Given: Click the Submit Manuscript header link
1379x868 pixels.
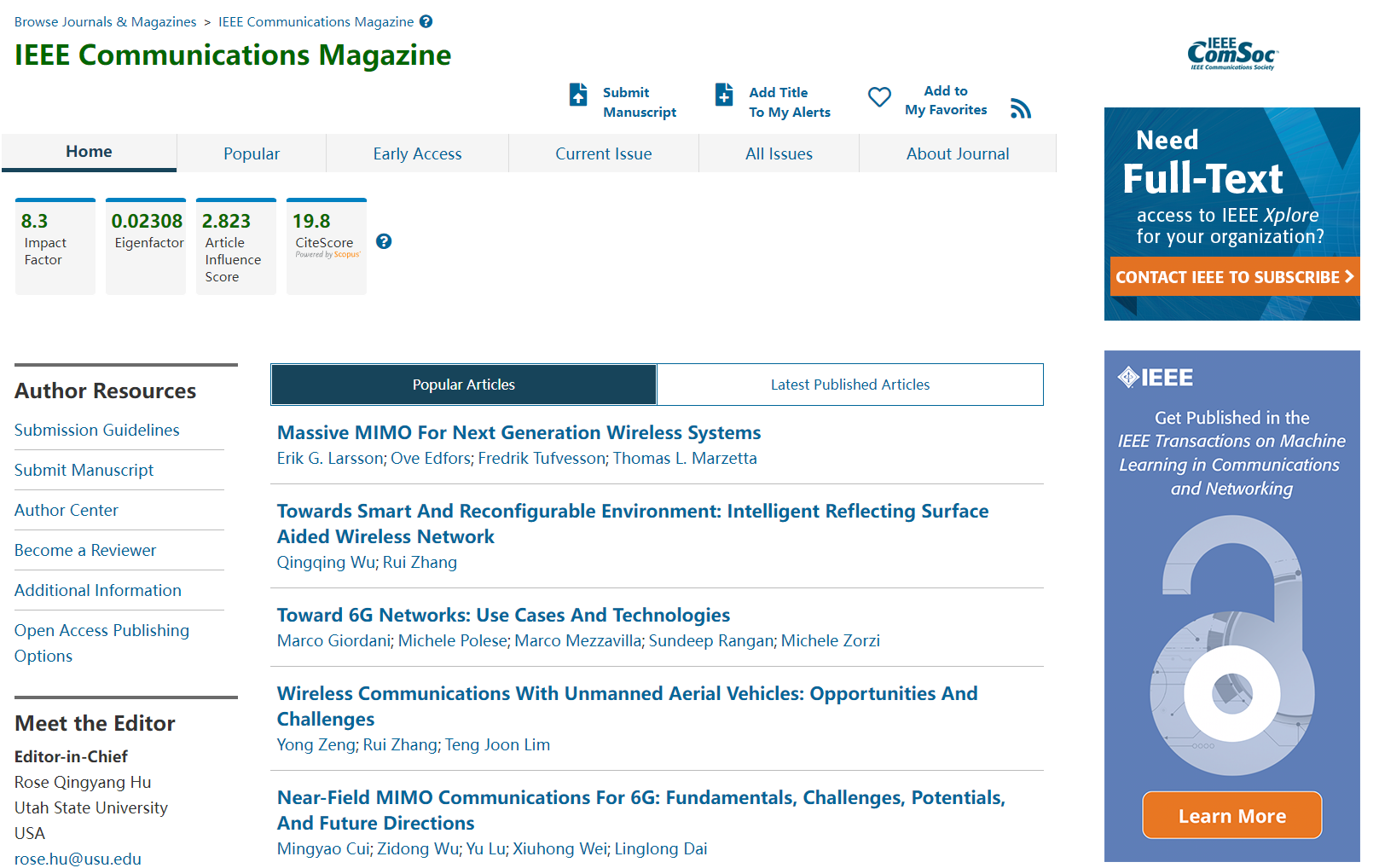Looking at the screenshot, I should pos(640,102).
